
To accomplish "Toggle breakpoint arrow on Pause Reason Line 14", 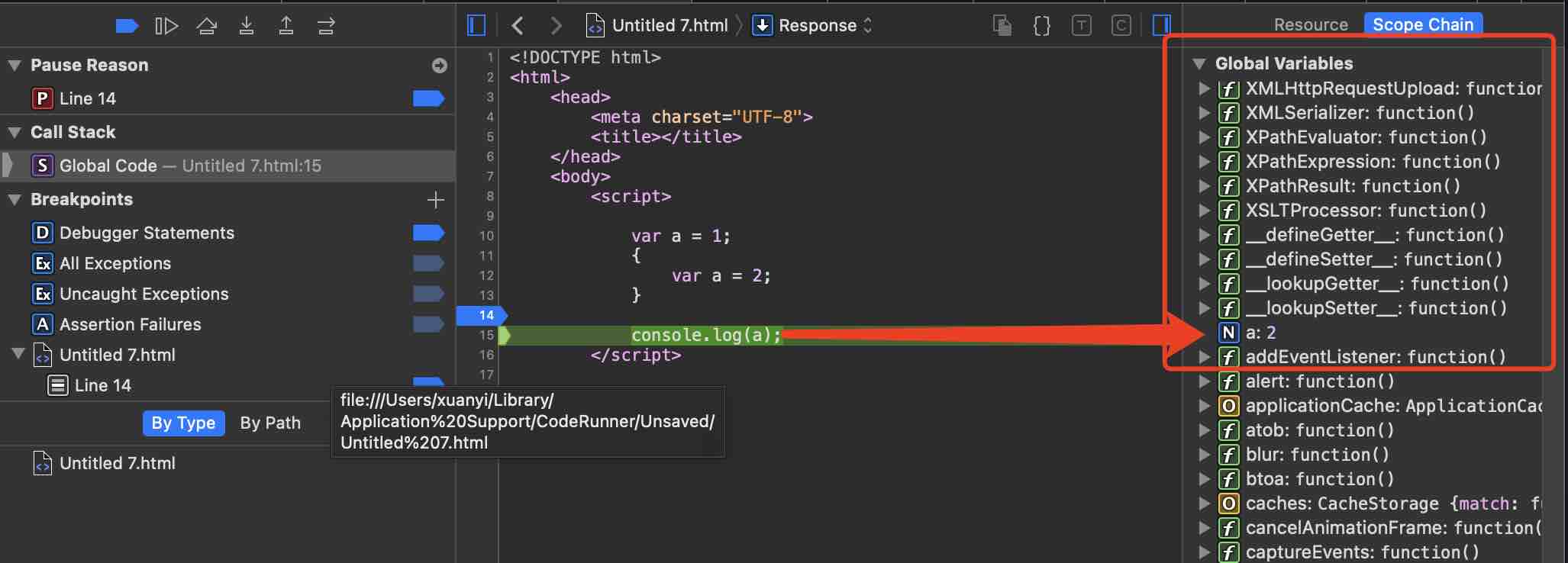I will pyautogui.click(x=428, y=98).
